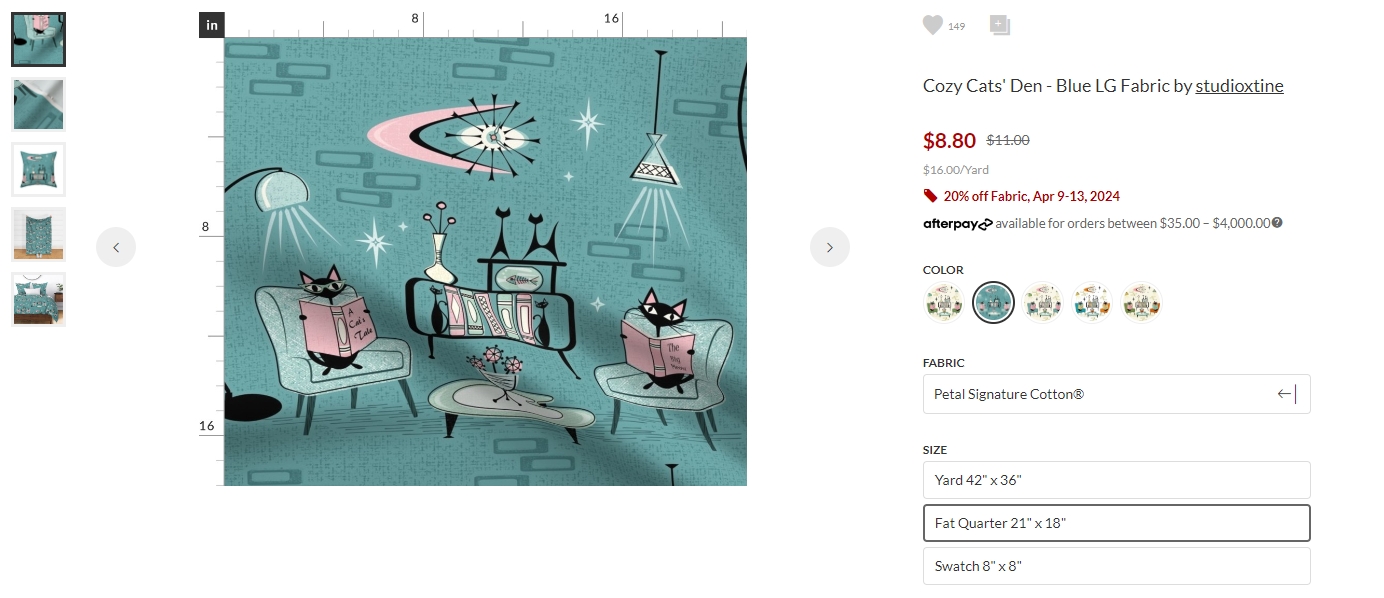Image resolution: width=1384 pixels, height=598 pixels.
Task: Select the Yard 42" x 36" size
Action: (1116, 480)
